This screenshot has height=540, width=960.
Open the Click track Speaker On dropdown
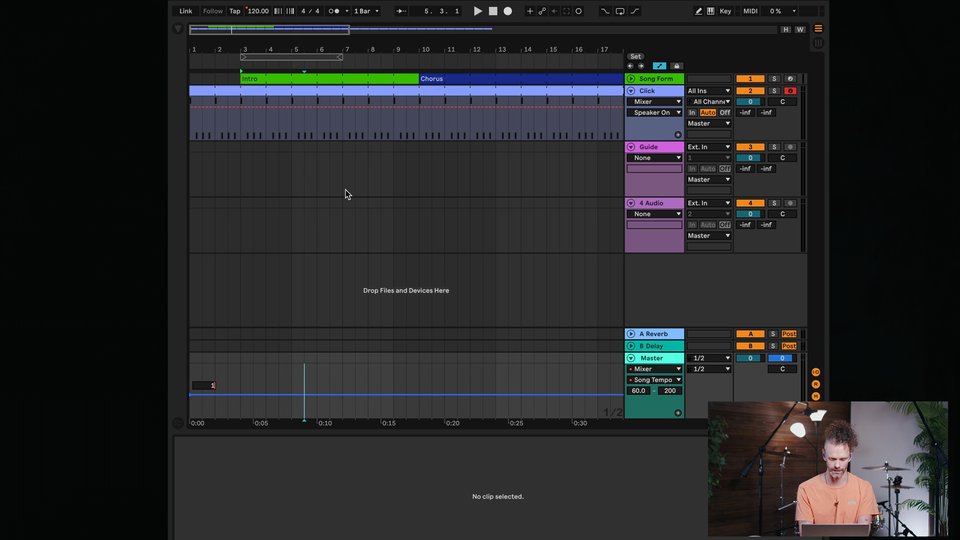pyautogui.click(x=654, y=113)
